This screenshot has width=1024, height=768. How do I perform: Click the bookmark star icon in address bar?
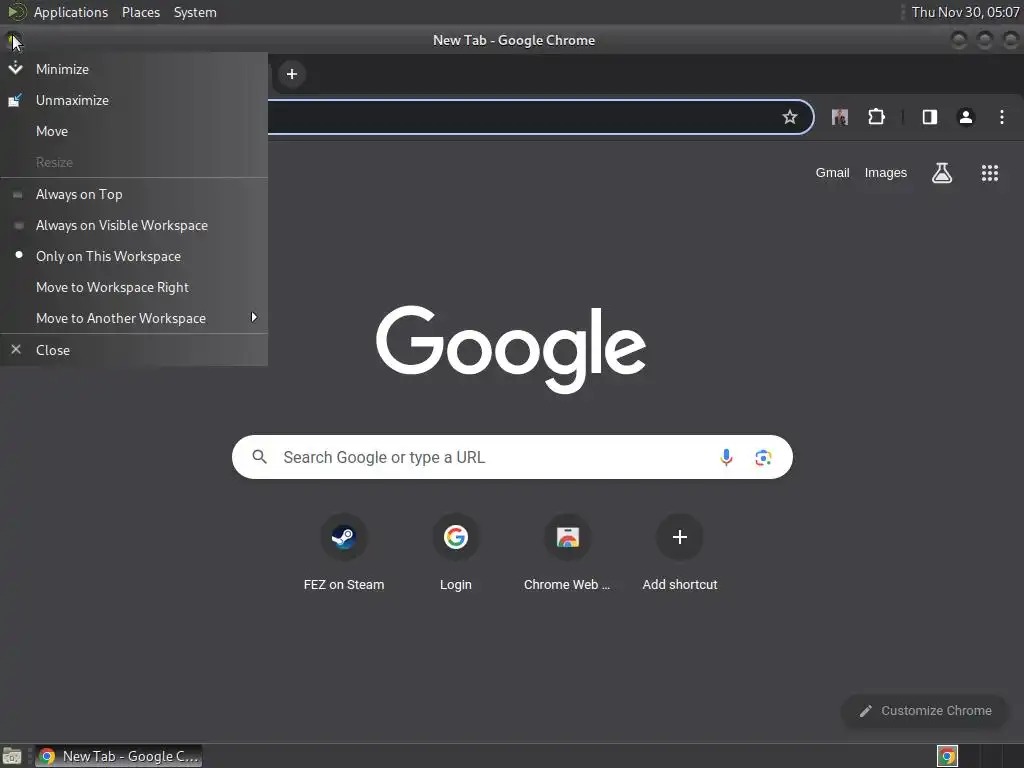click(790, 117)
